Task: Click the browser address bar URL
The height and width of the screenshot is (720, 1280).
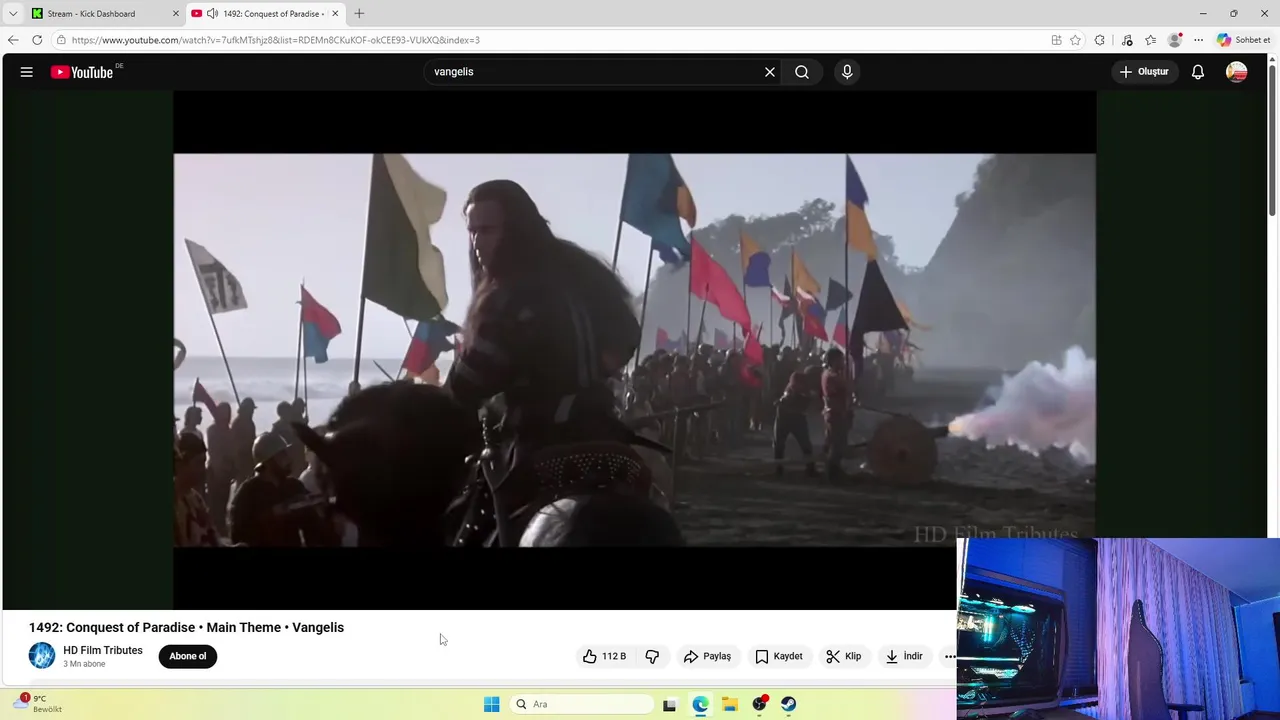Action: coord(276,40)
